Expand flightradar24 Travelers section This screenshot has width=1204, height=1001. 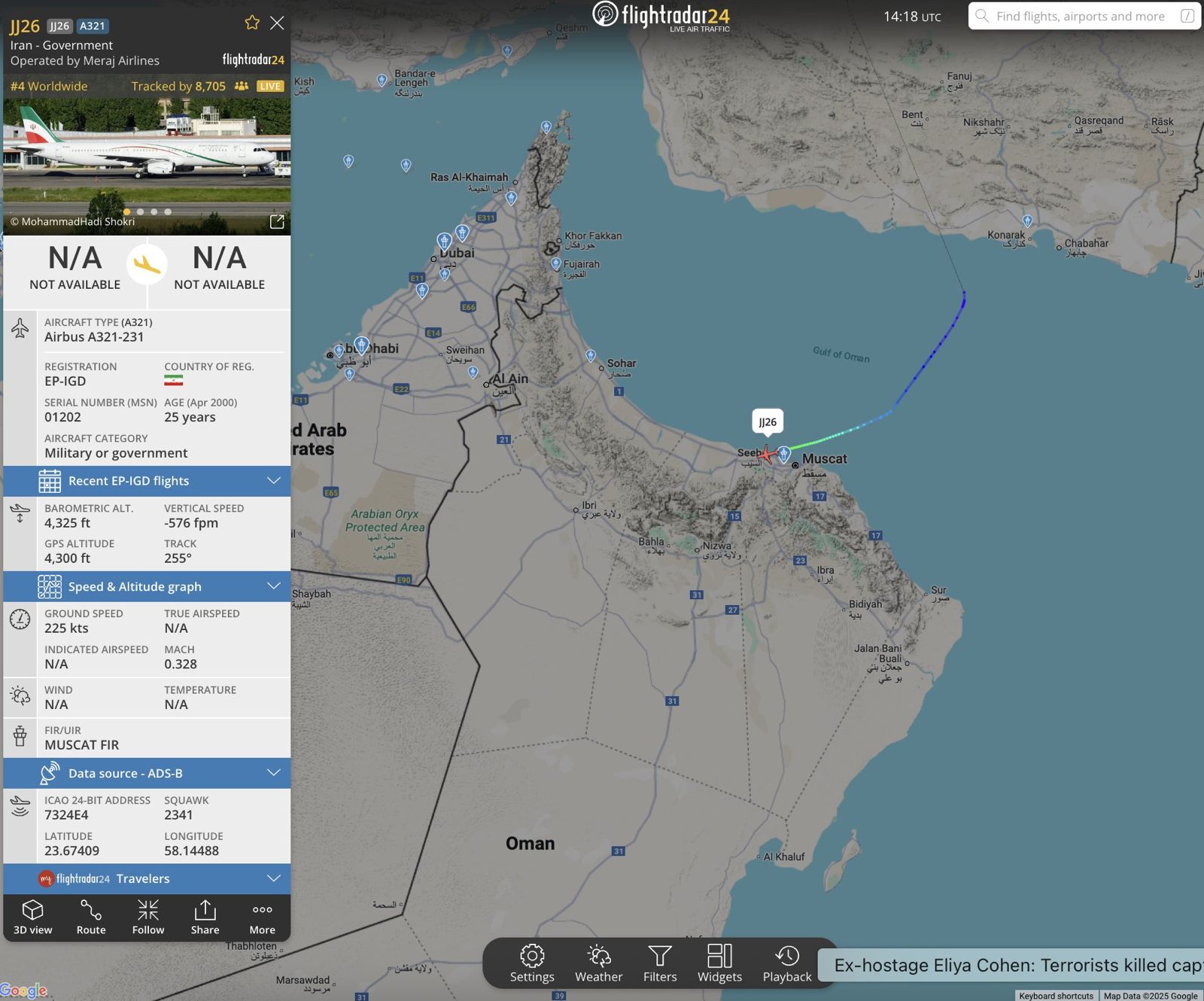point(147,878)
